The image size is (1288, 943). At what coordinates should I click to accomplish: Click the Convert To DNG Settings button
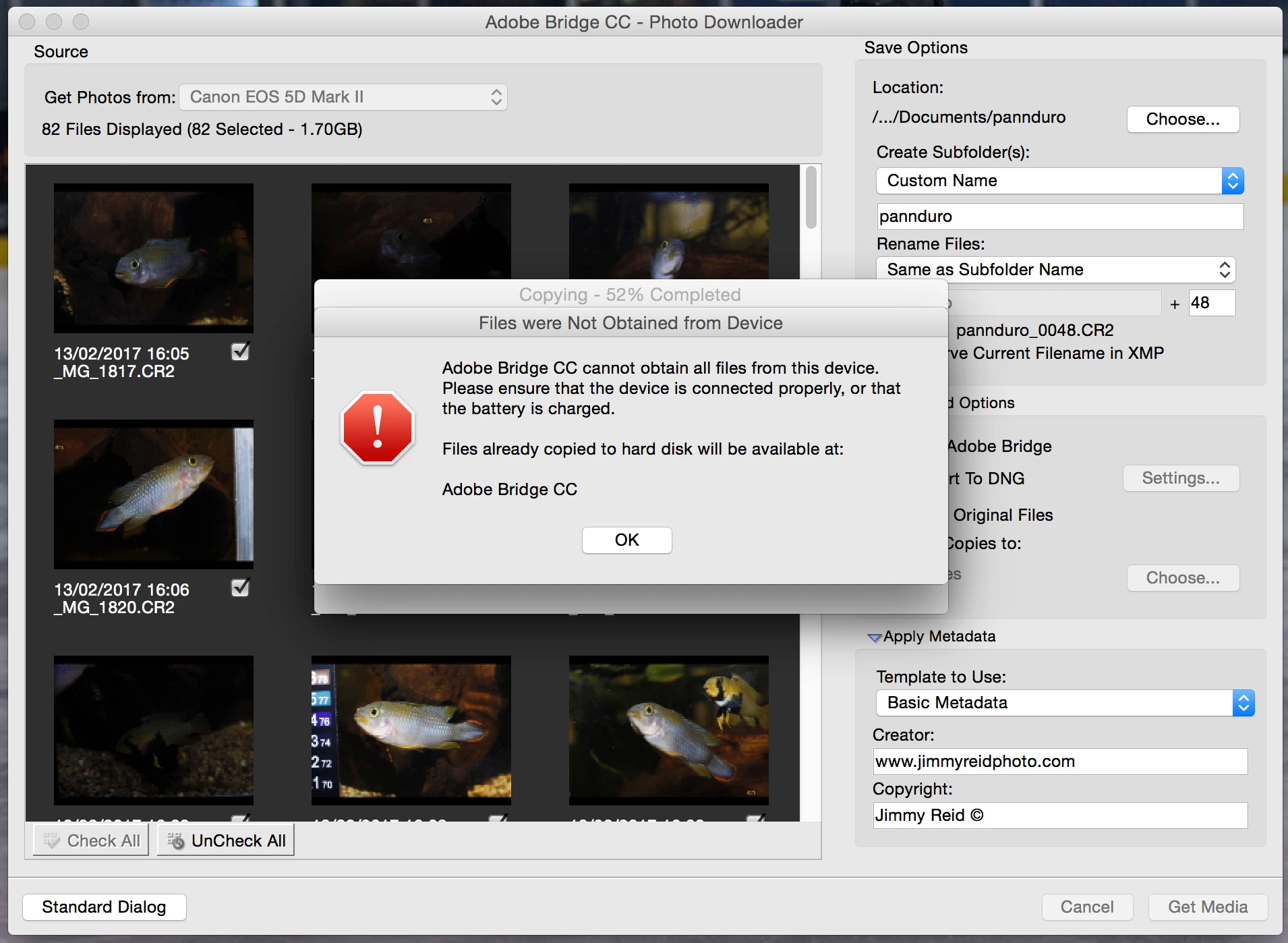[1181, 478]
